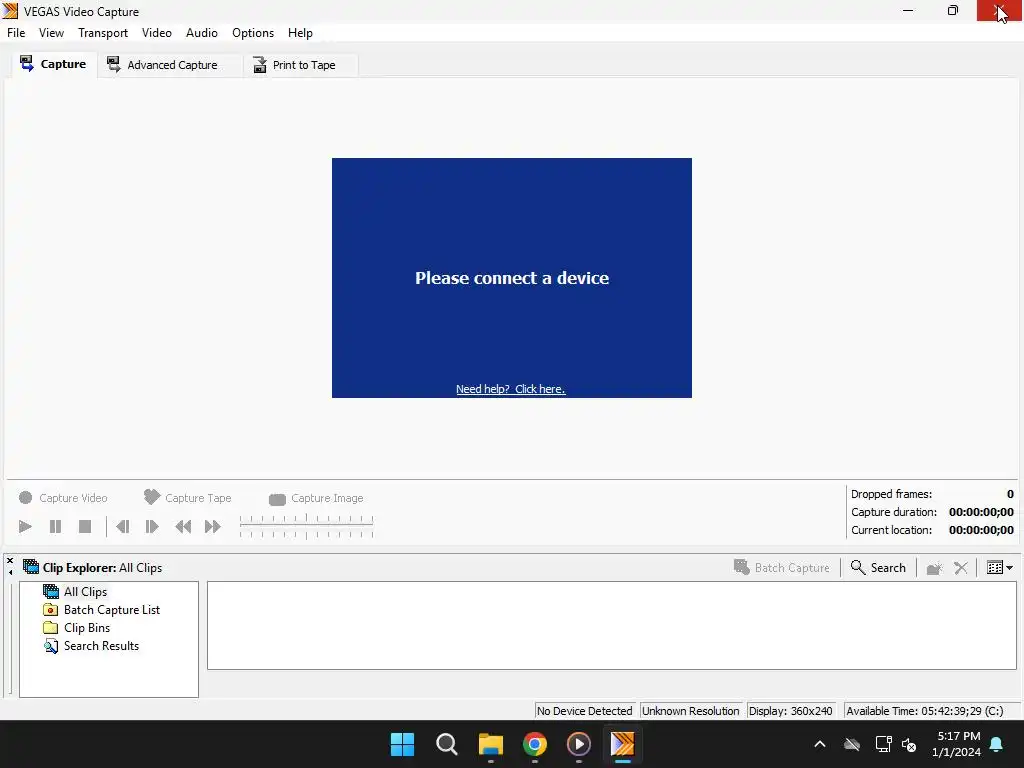Click the VEGAS taskbar icon

[x=622, y=744]
